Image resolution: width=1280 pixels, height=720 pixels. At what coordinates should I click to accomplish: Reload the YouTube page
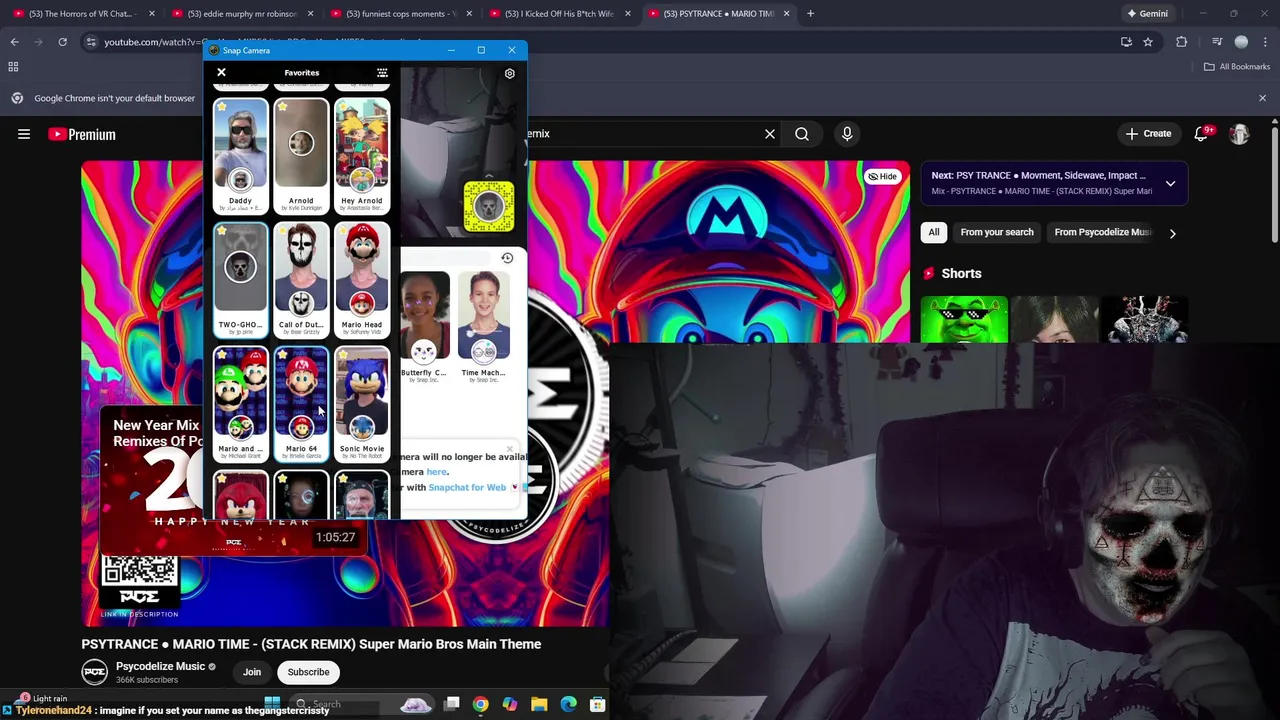point(62,42)
